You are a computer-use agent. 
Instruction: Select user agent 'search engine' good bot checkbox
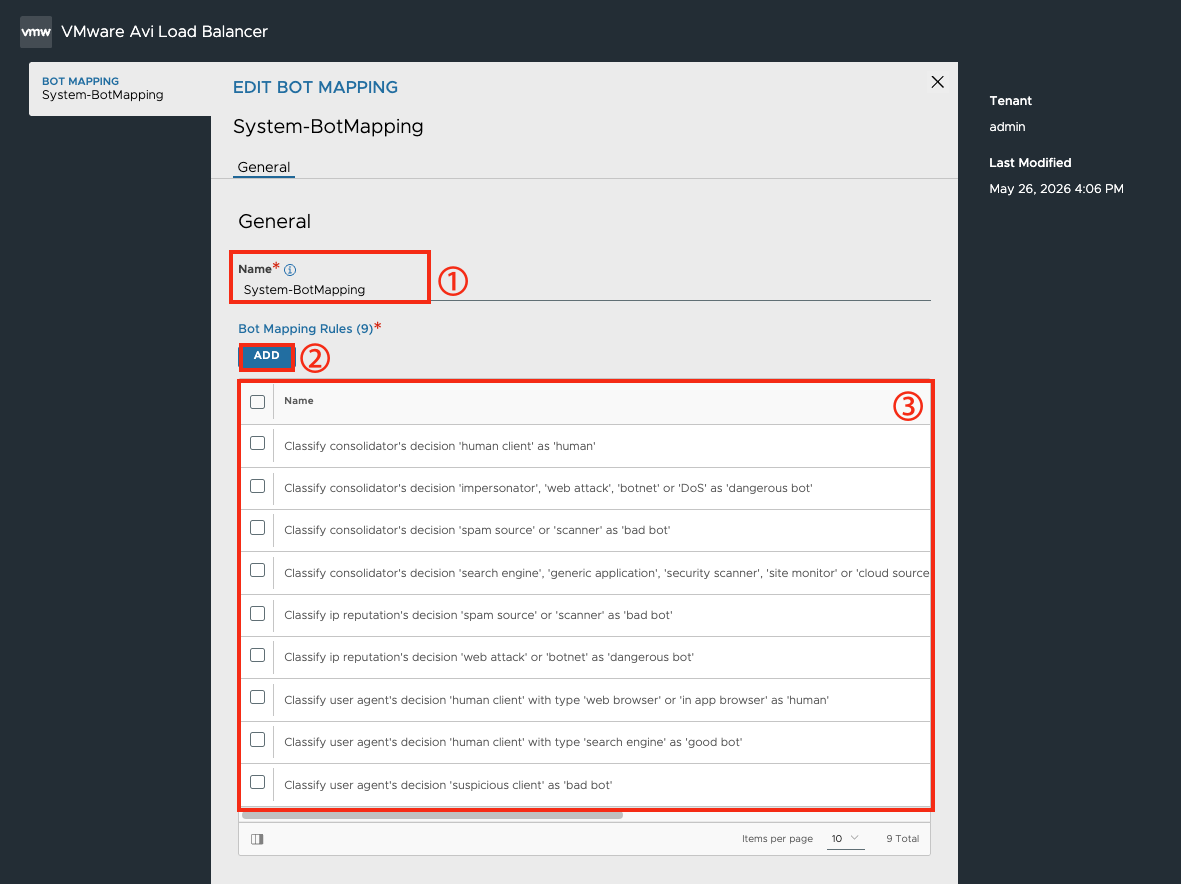point(258,739)
